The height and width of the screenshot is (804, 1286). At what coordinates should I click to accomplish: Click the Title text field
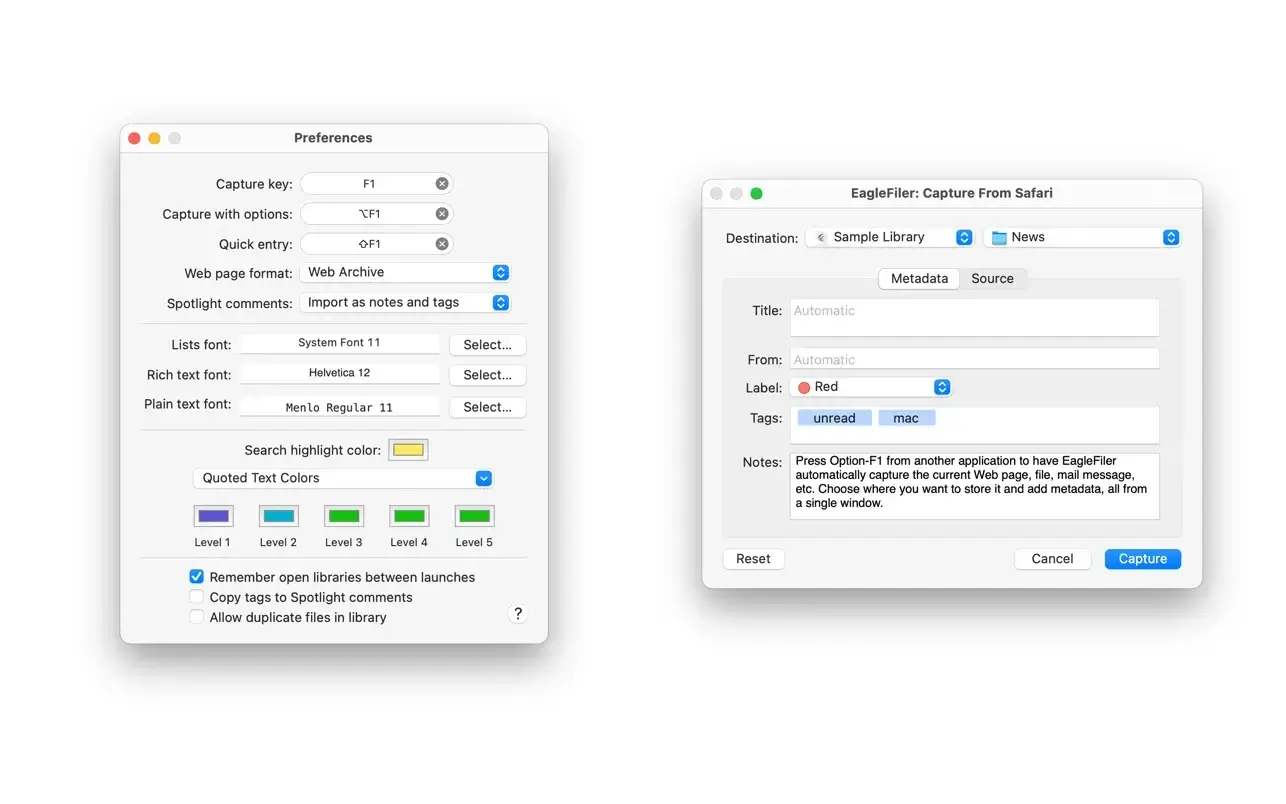[974, 317]
